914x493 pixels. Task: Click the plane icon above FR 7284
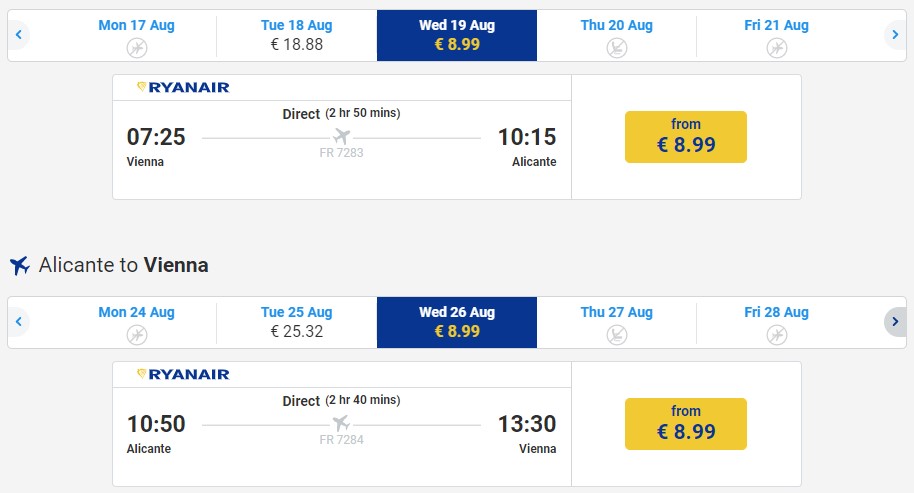[342, 423]
